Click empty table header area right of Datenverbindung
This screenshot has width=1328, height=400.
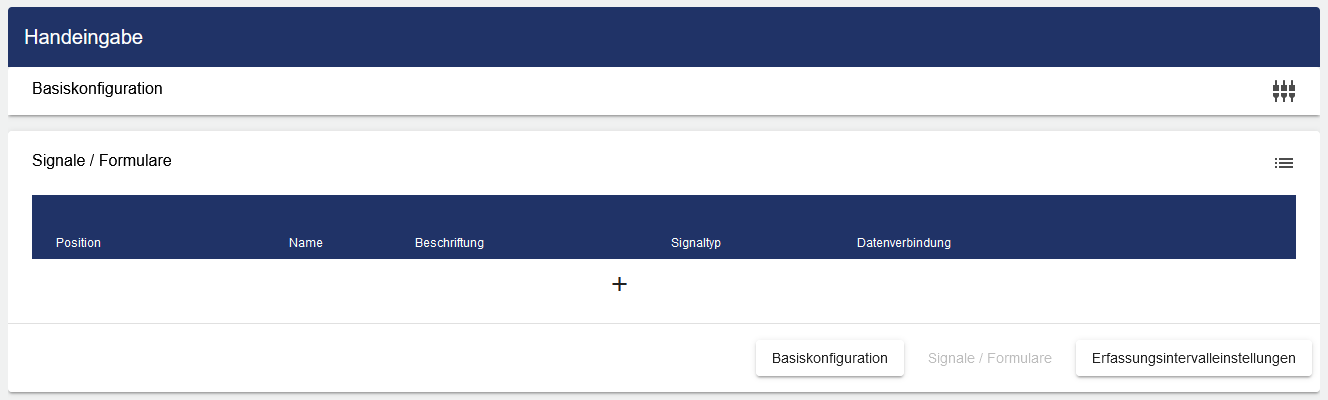coord(1120,228)
